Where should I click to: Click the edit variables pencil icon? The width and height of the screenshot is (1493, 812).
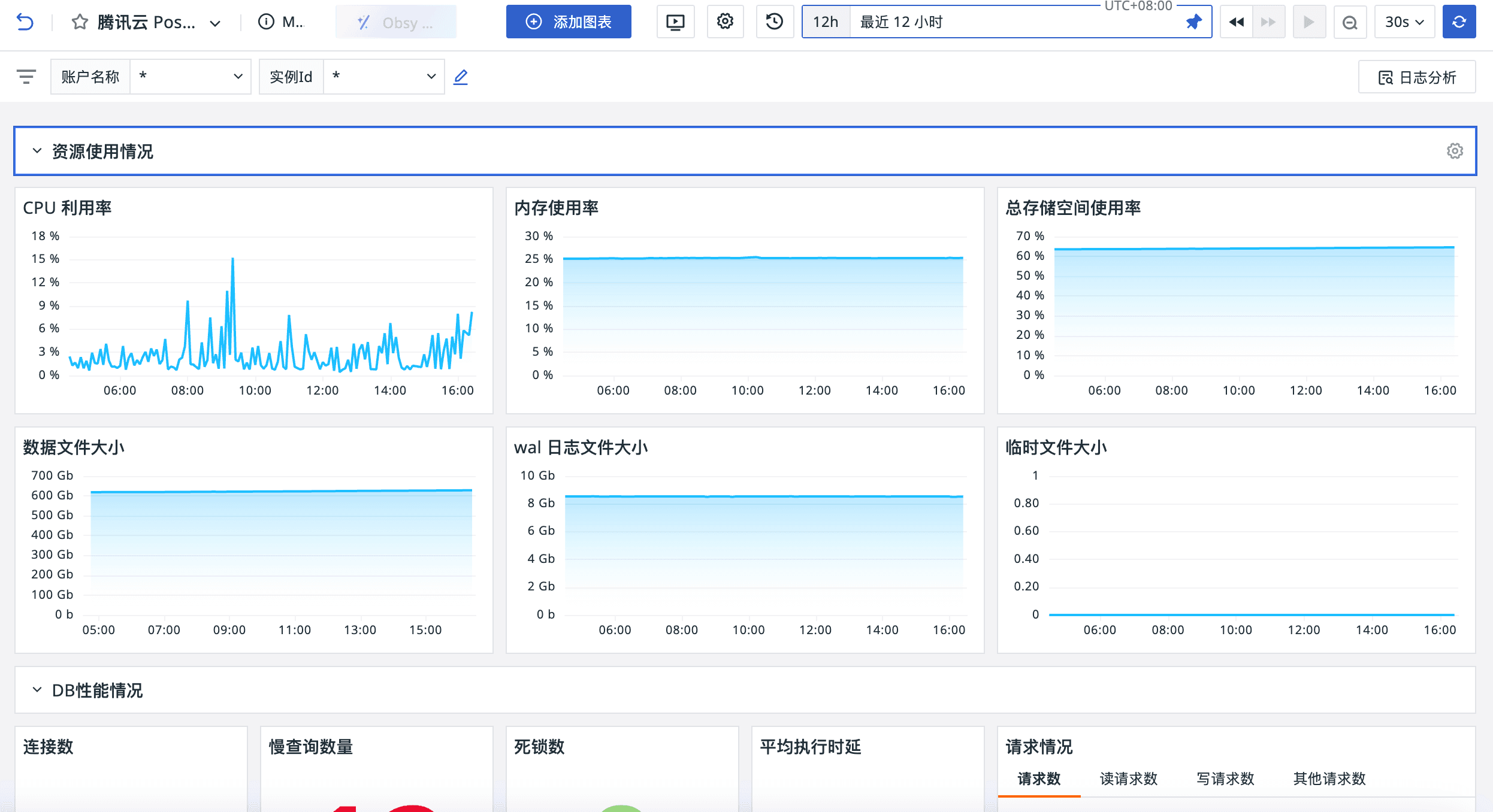coord(460,77)
